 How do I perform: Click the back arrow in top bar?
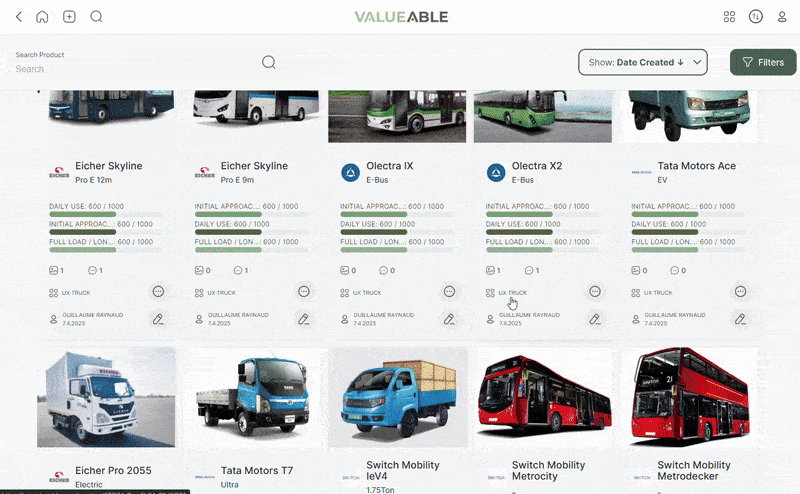18,17
